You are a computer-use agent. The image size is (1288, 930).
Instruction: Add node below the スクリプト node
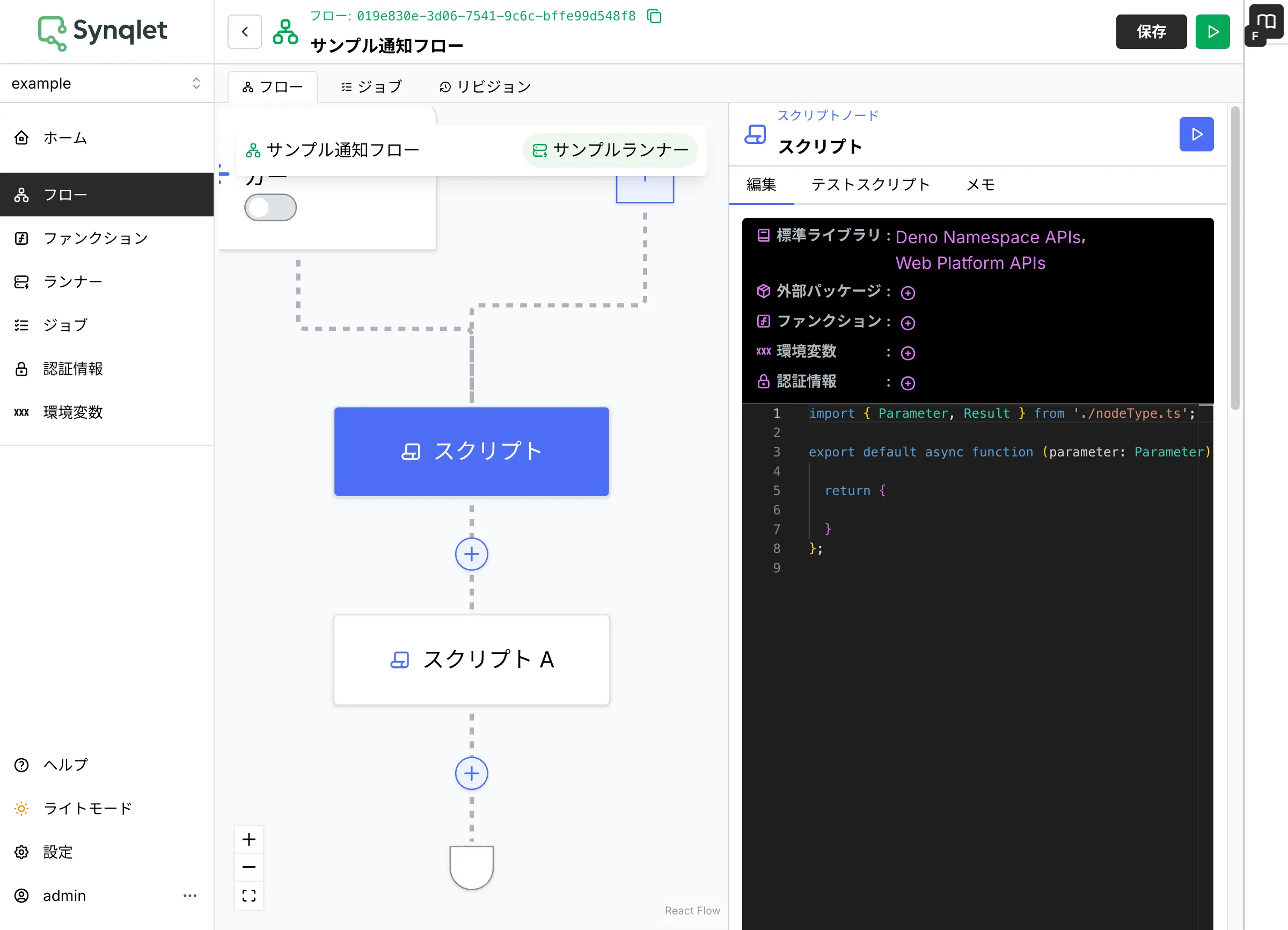tap(471, 554)
